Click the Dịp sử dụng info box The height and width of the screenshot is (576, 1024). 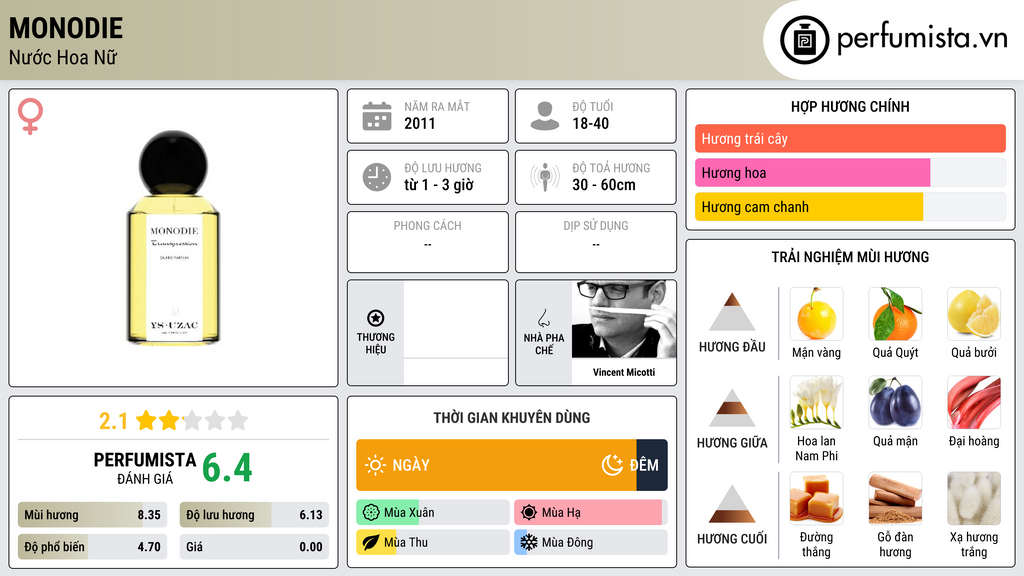[x=596, y=242]
